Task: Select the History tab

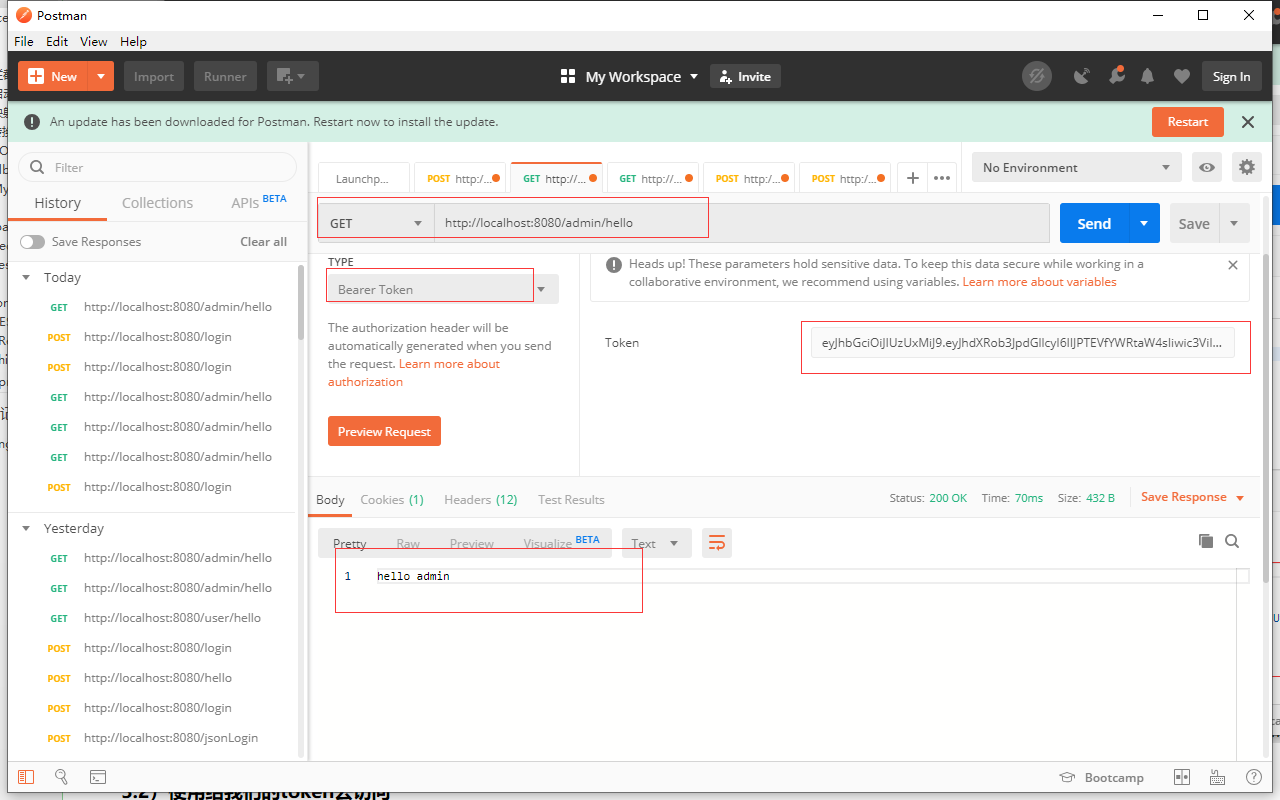Action: tap(57, 202)
